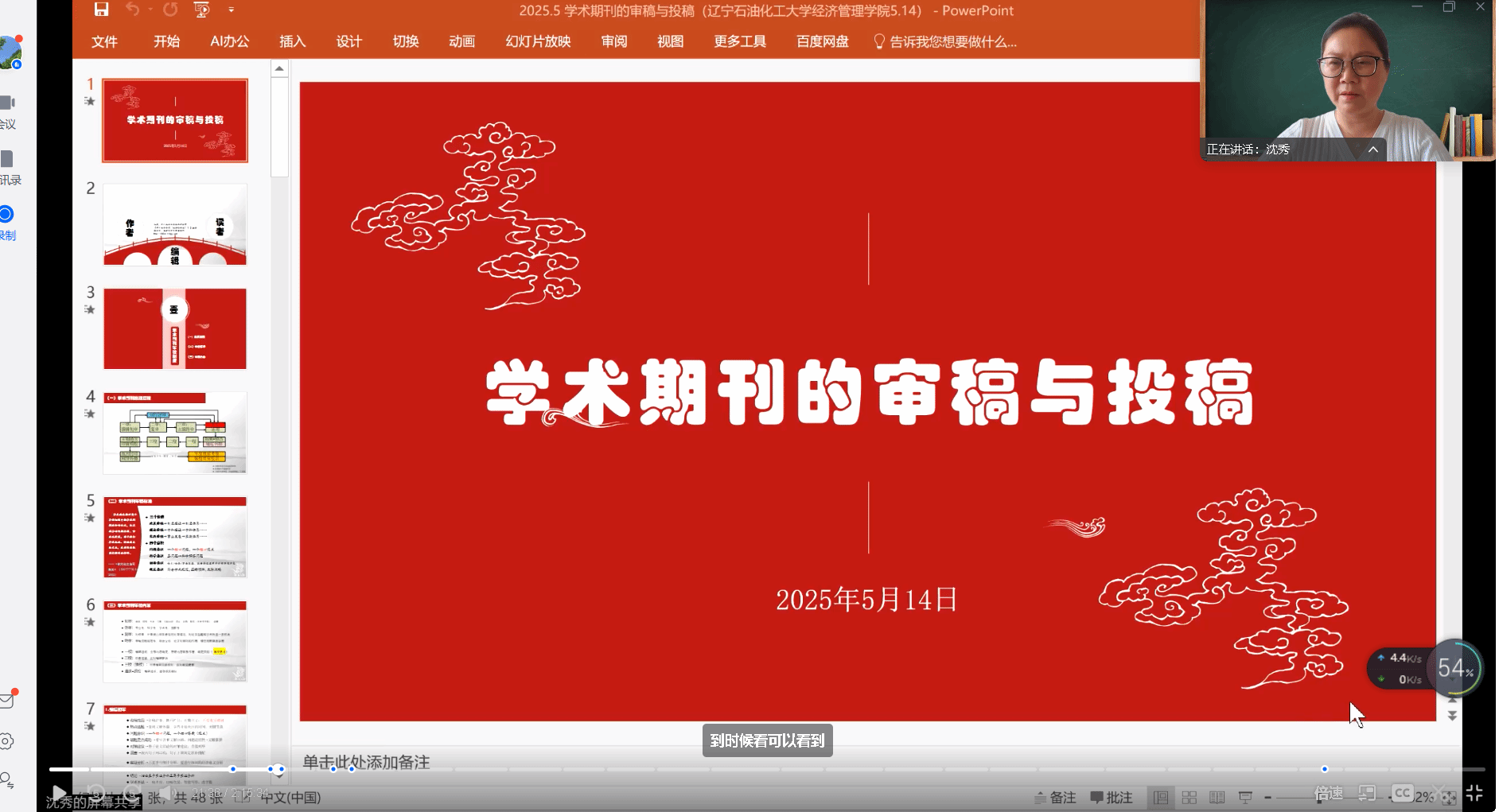This screenshot has width=1499, height=812.
Task: Switch to Normal view icon in status bar
Action: point(1161,797)
